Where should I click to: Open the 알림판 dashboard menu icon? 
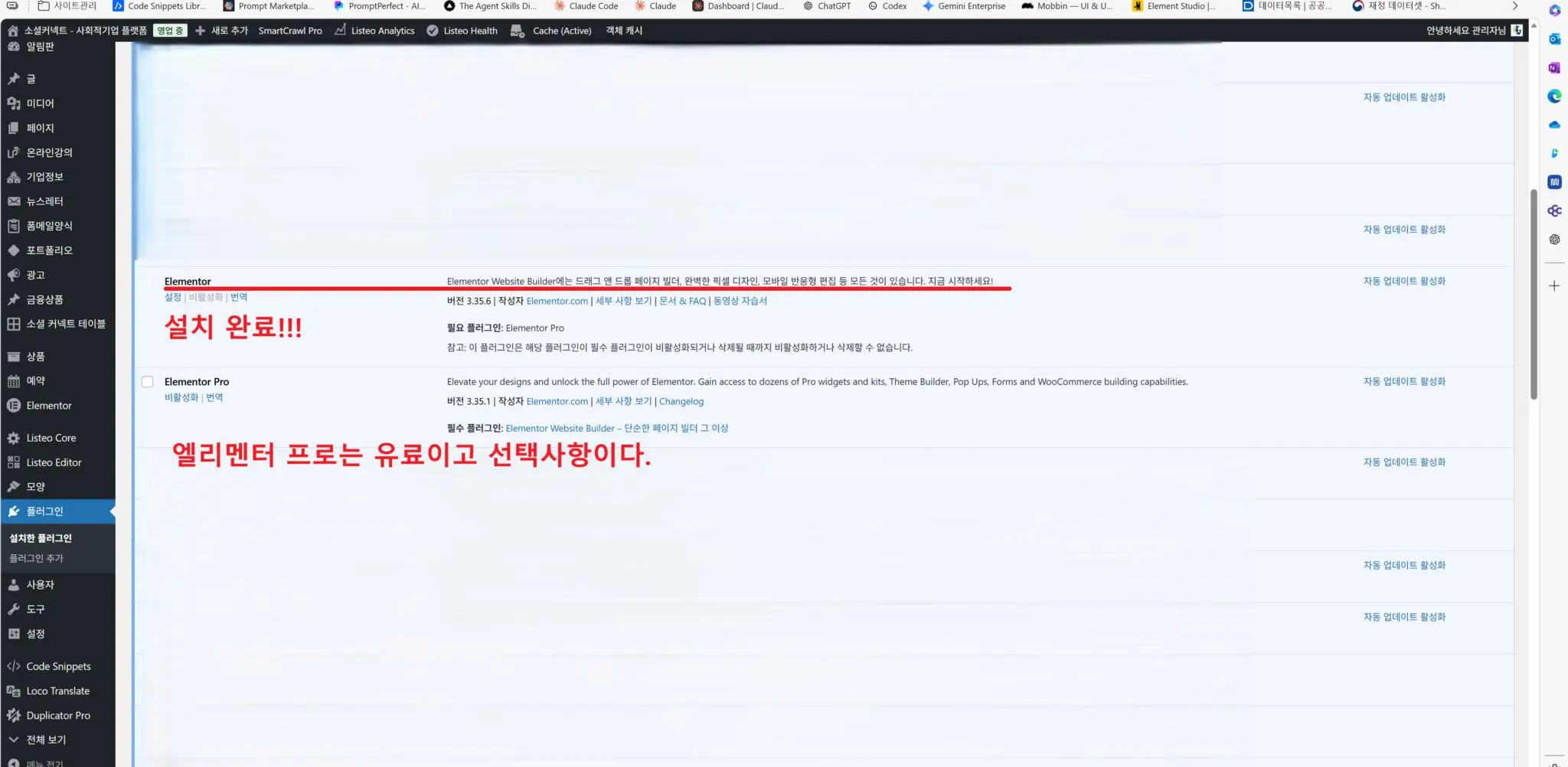(13, 47)
